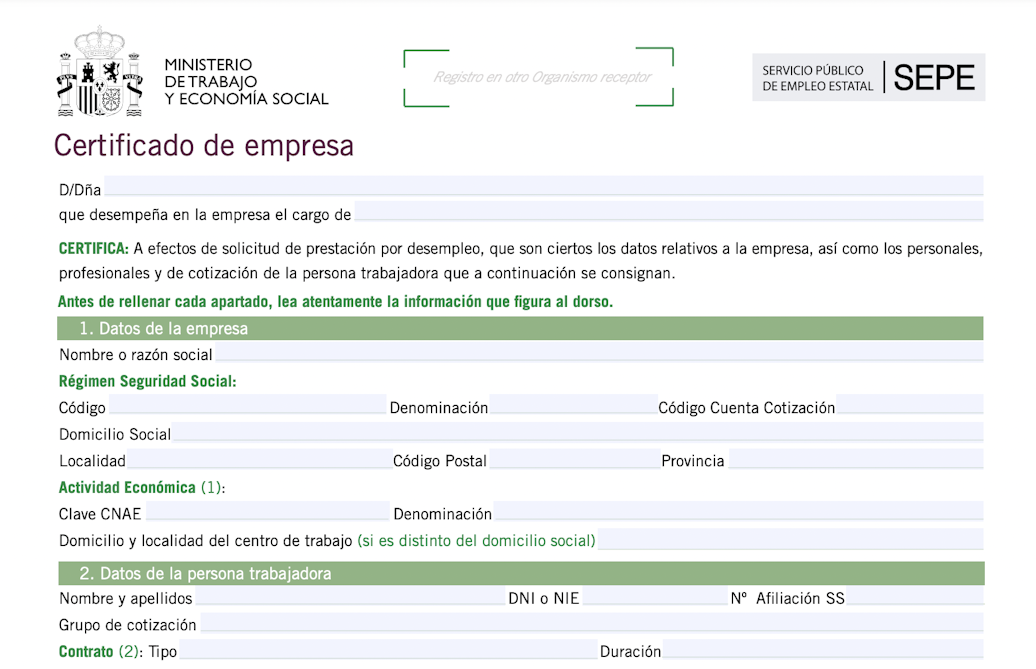Click the Provincia input field

click(856, 458)
